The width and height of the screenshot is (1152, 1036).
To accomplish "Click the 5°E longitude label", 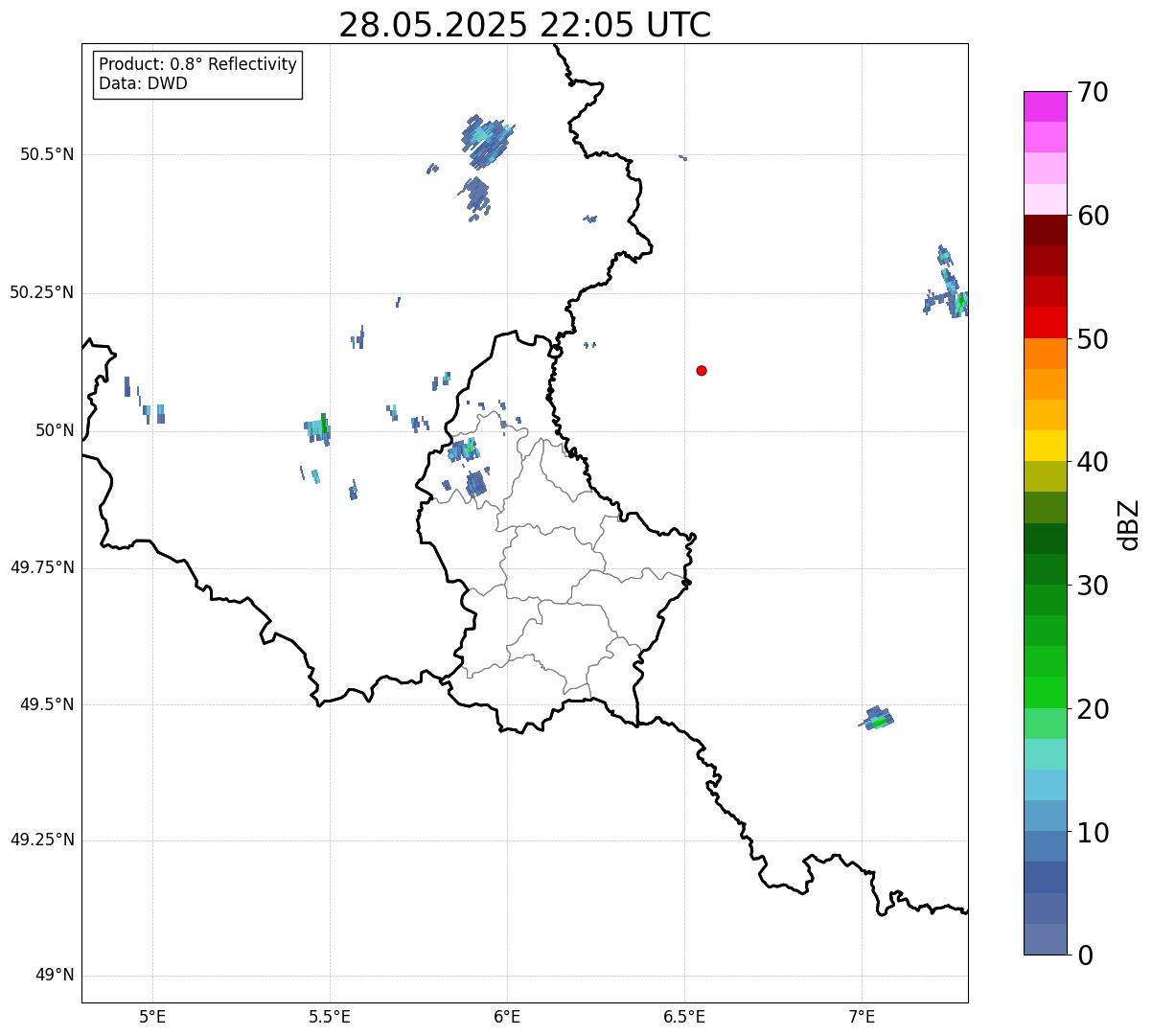I will (x=152, y=1017).
